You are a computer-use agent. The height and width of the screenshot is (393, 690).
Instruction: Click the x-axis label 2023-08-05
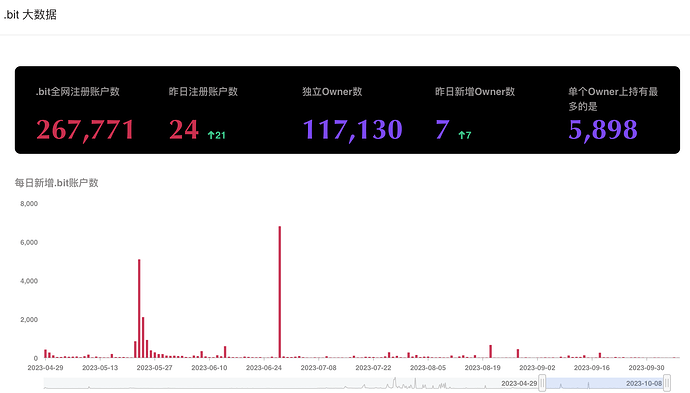point(428,367)
